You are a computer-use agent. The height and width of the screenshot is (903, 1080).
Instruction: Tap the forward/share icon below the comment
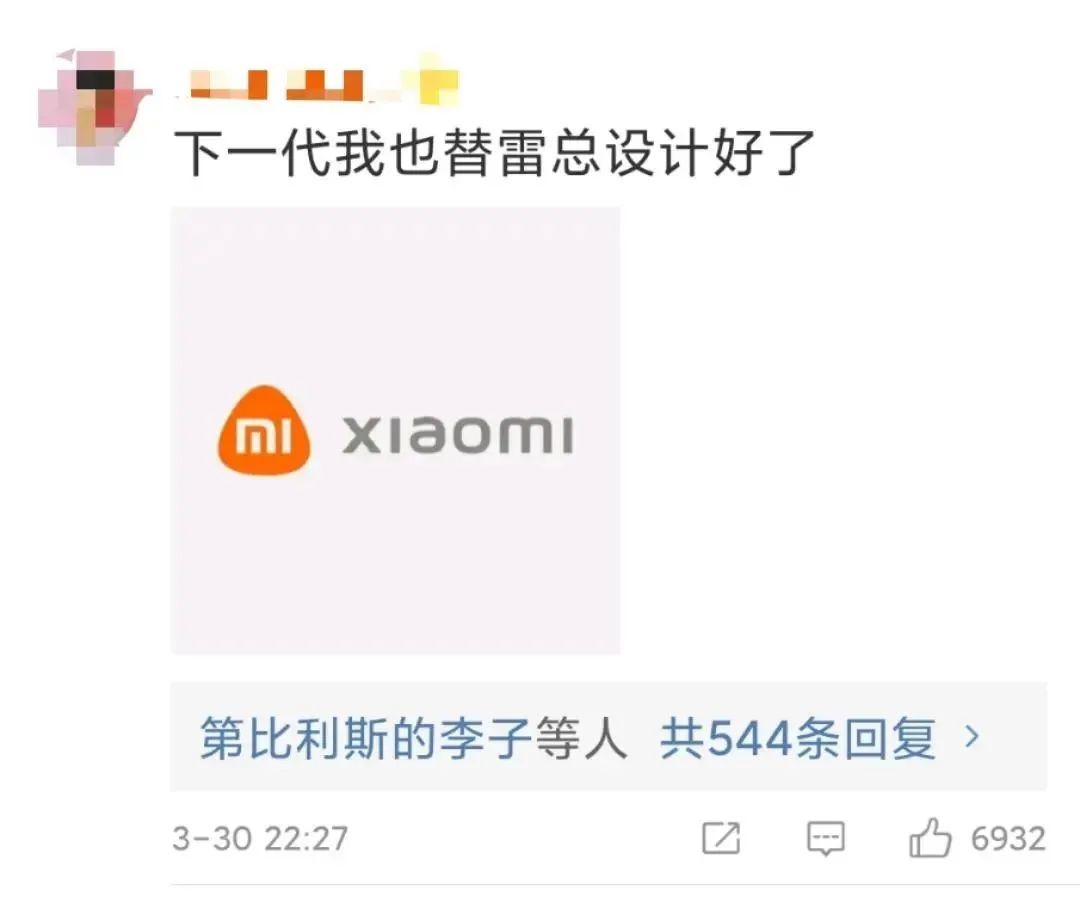pos(720,838)
